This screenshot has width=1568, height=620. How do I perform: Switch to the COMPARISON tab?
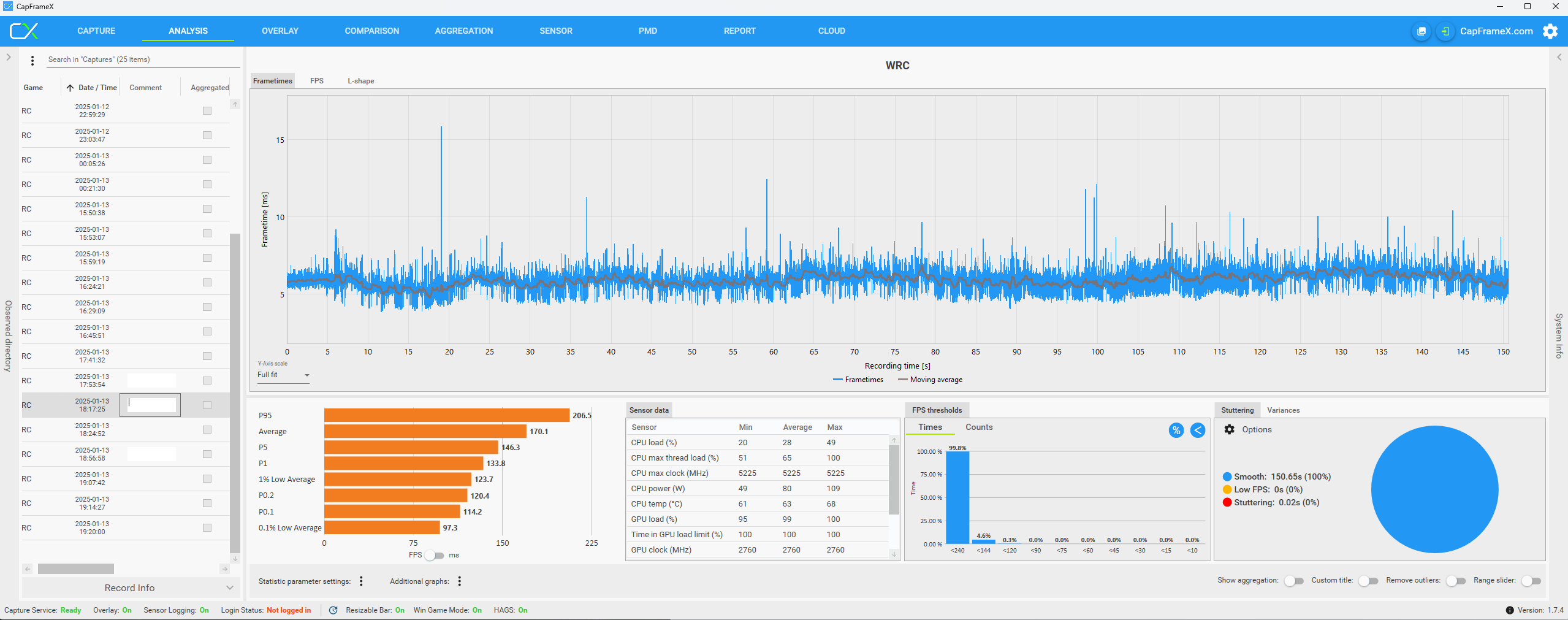tap(371, 31)
